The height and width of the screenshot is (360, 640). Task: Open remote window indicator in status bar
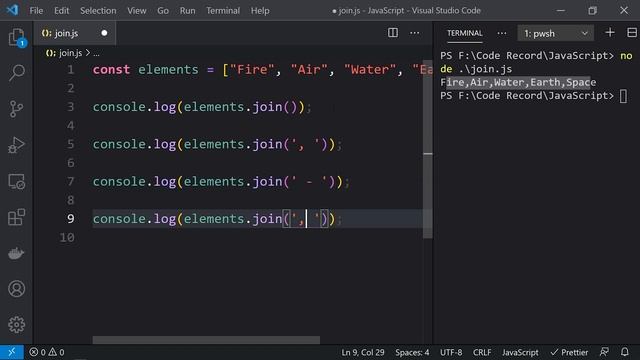pos(12,352)
